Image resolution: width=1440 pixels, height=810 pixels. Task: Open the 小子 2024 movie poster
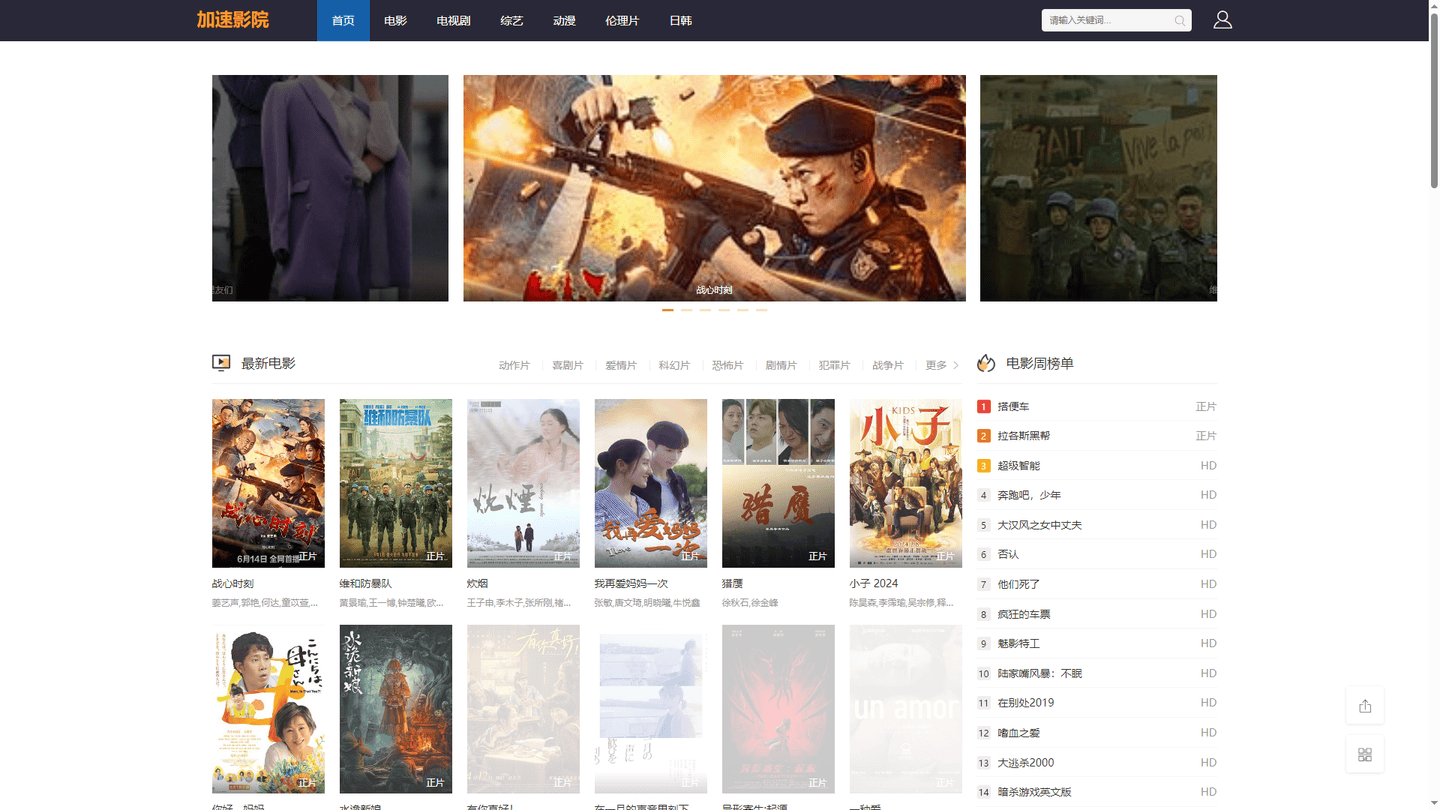click(906, 483)
